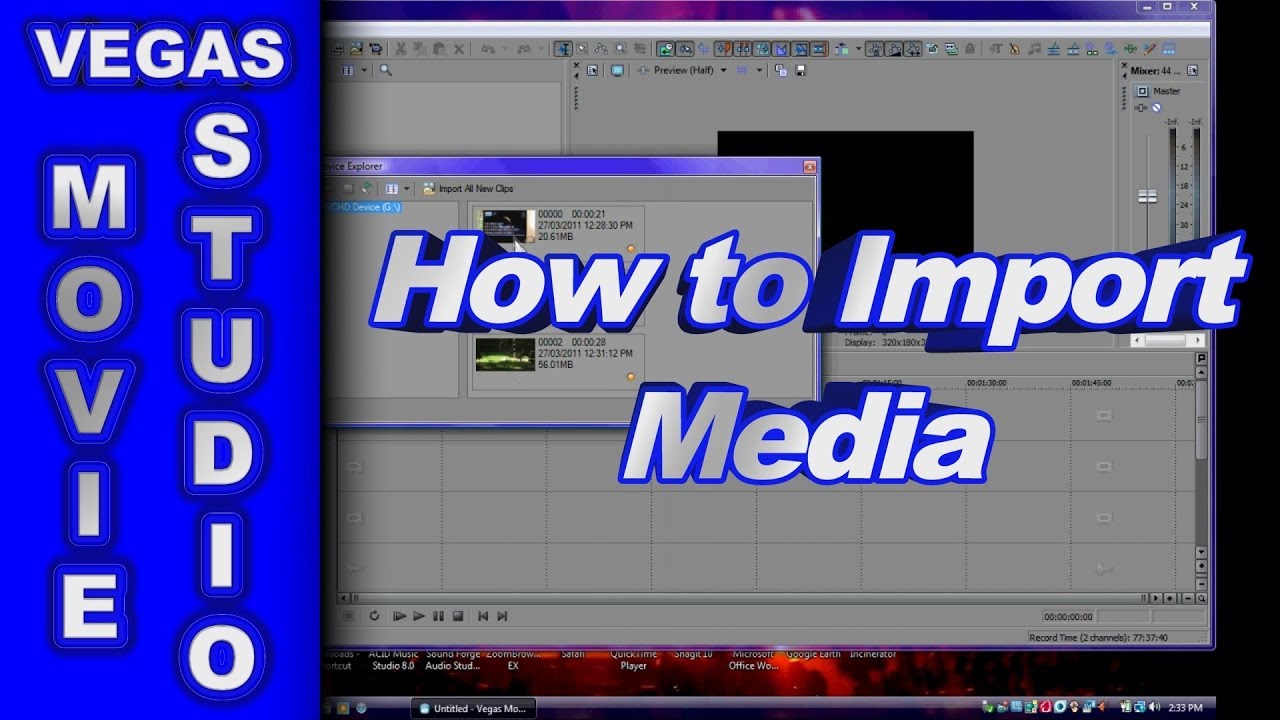
Task: Click the Mixer horizontal scrollbar
Action: [1166, 340]
